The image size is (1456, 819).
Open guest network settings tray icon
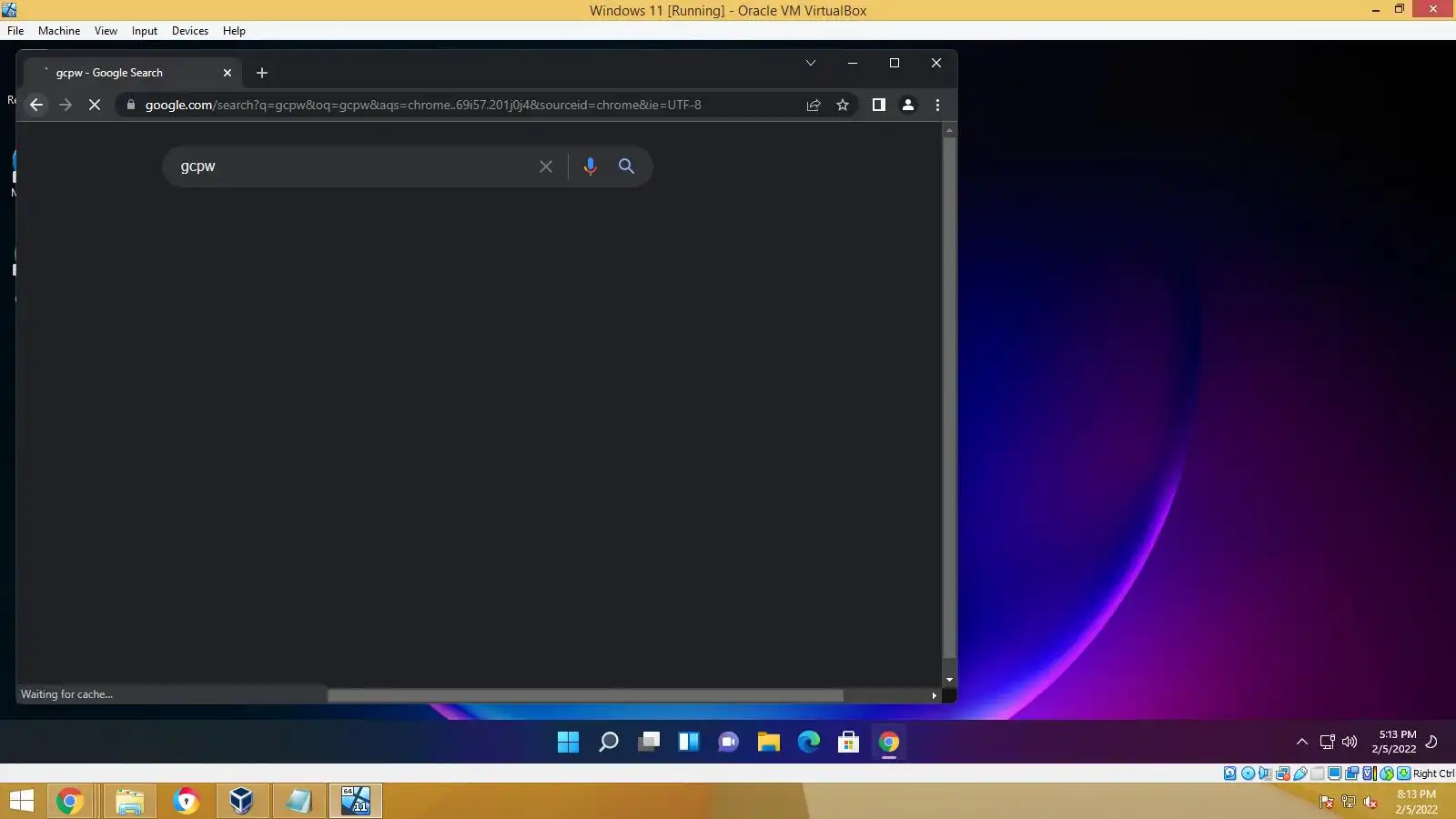pyautogui.click(x=1328, y=742)
